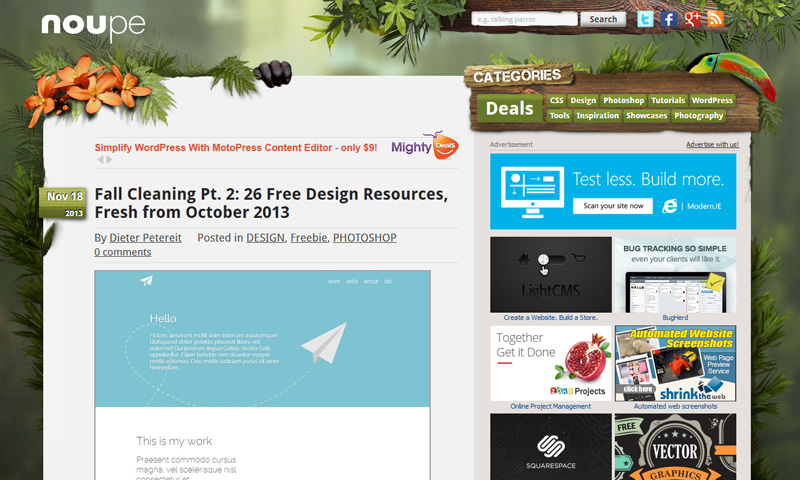The height and width of the screenshot is (480, 800).
Task: Show previous deal with left arrow
Action: 101,160
